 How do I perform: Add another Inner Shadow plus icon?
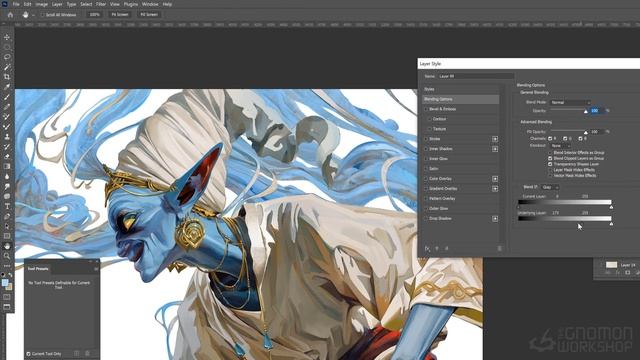(495, 149)
